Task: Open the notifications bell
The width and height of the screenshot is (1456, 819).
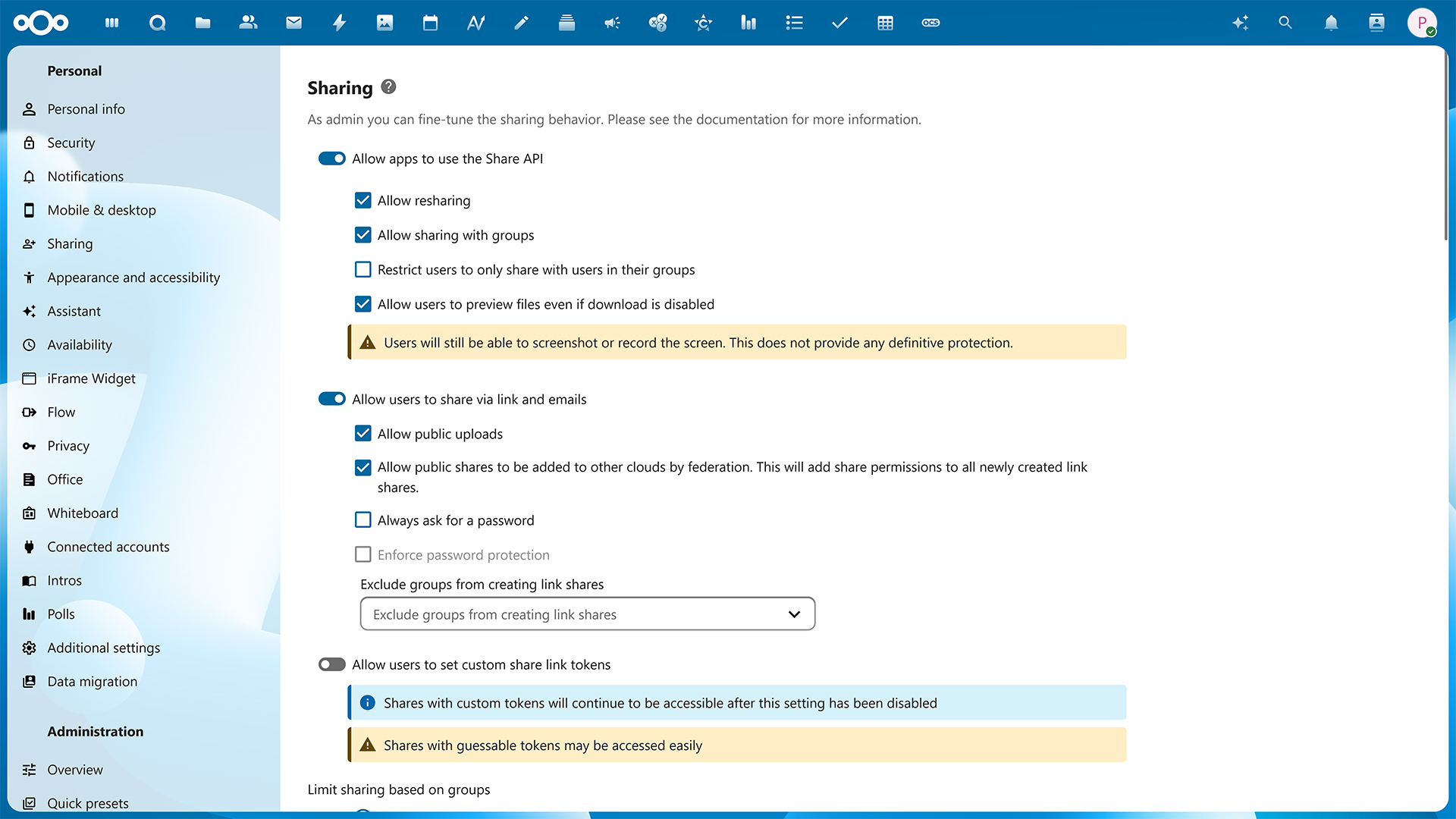Action: pos(1331,23)
